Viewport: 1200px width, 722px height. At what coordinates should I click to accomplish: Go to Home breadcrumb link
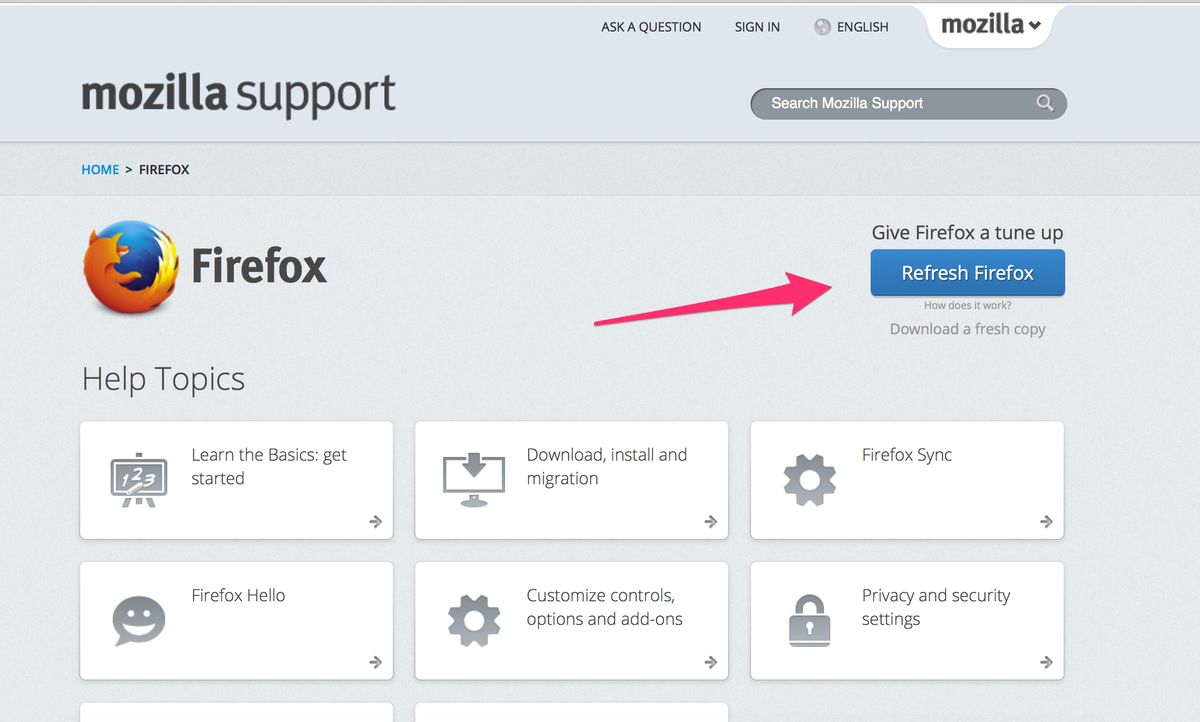coord(100,170)
